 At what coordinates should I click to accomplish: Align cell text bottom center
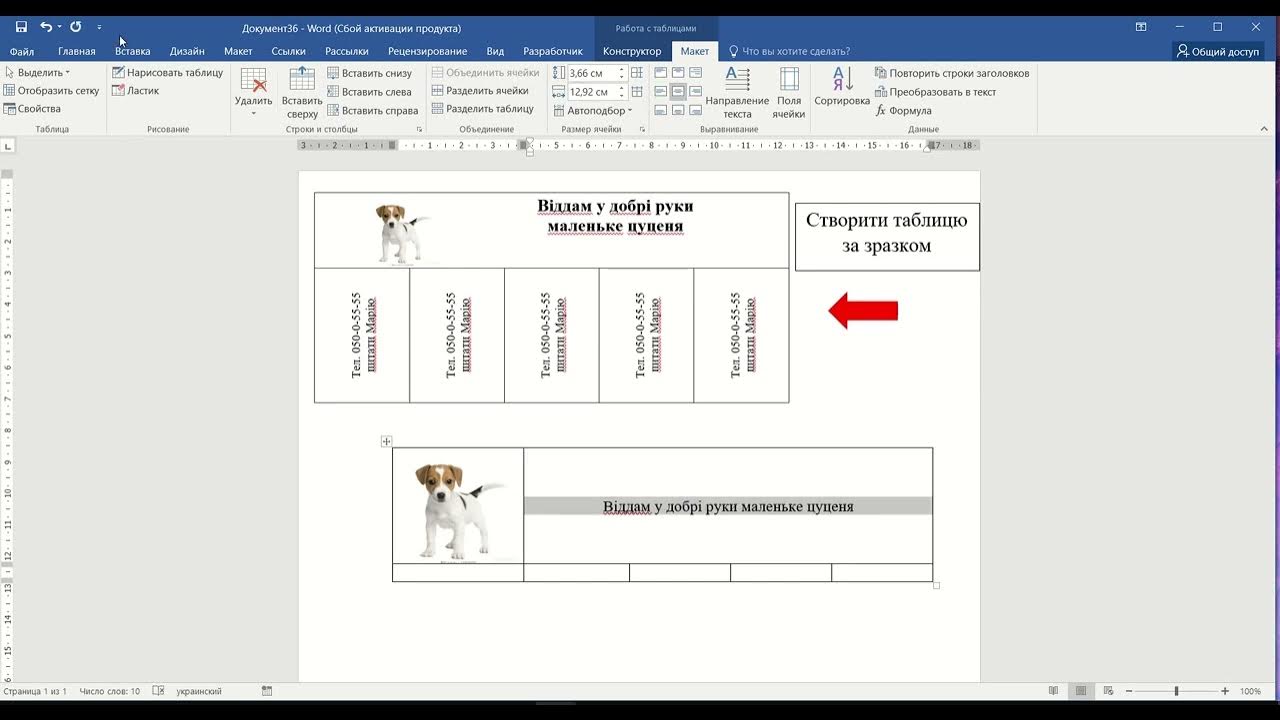tap(678, 109)
